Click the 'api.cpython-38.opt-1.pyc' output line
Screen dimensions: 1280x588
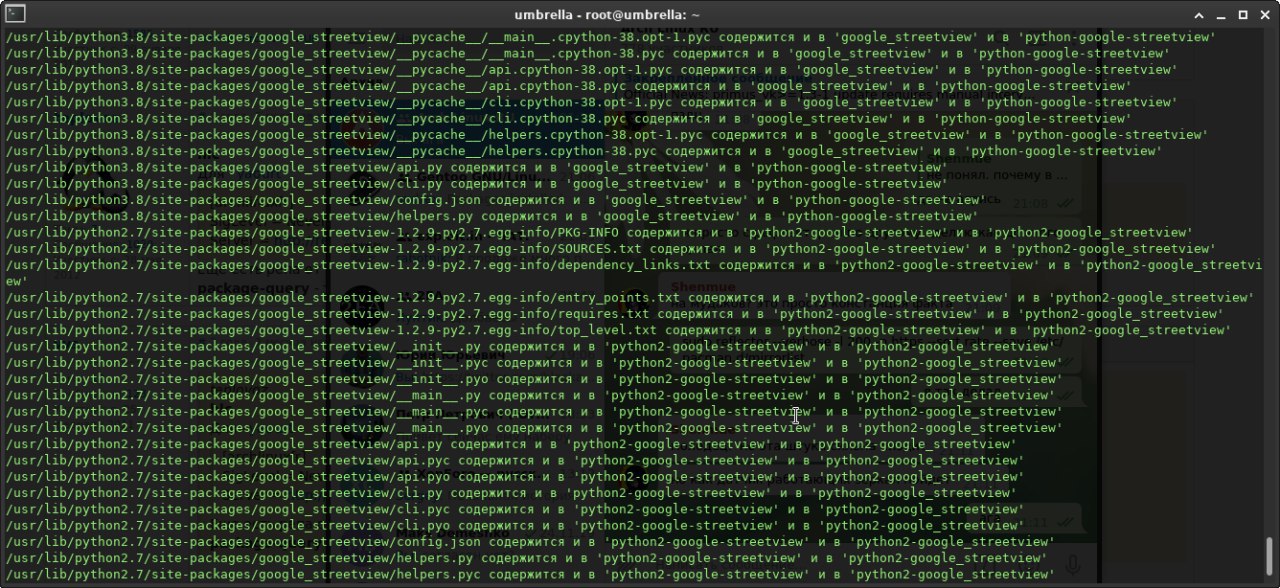click(592, 70)
